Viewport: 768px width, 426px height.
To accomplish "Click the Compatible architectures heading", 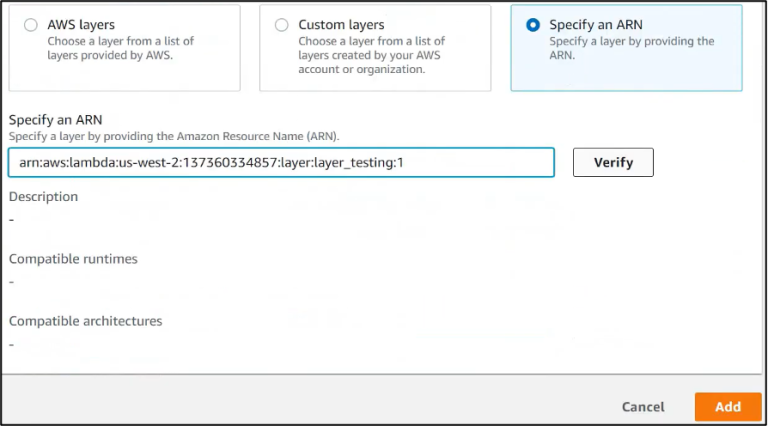I will coord(85,321).
